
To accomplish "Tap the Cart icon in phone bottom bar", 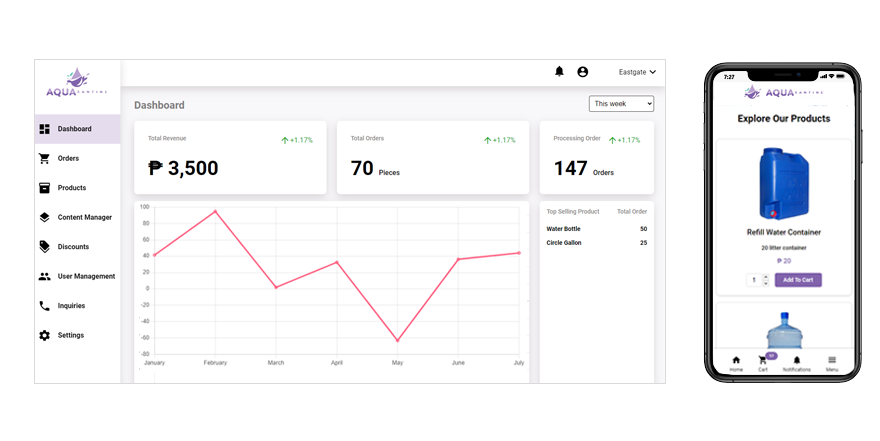I will click(763, 360).
